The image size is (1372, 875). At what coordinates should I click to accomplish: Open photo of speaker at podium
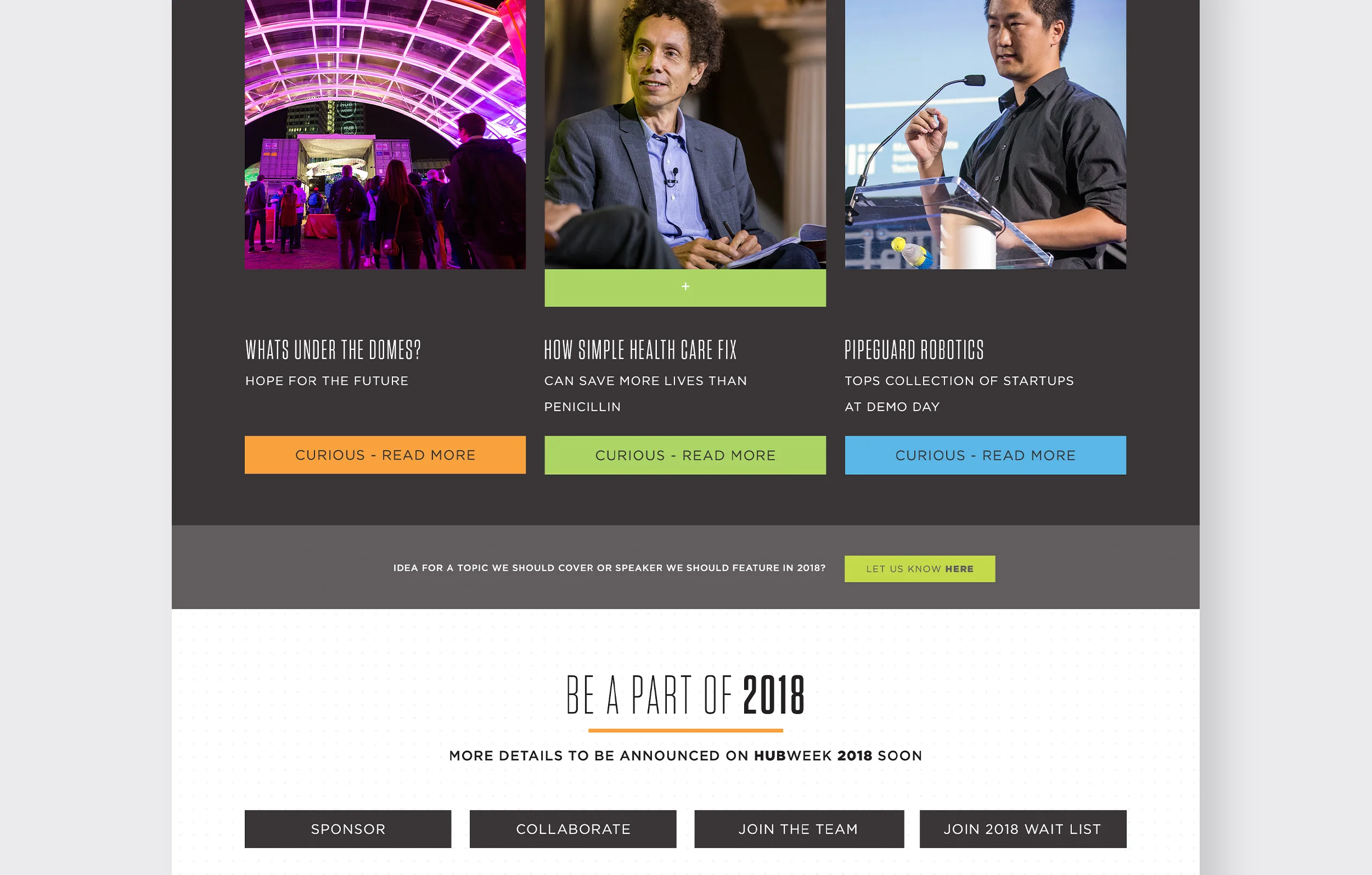point(985,134)
